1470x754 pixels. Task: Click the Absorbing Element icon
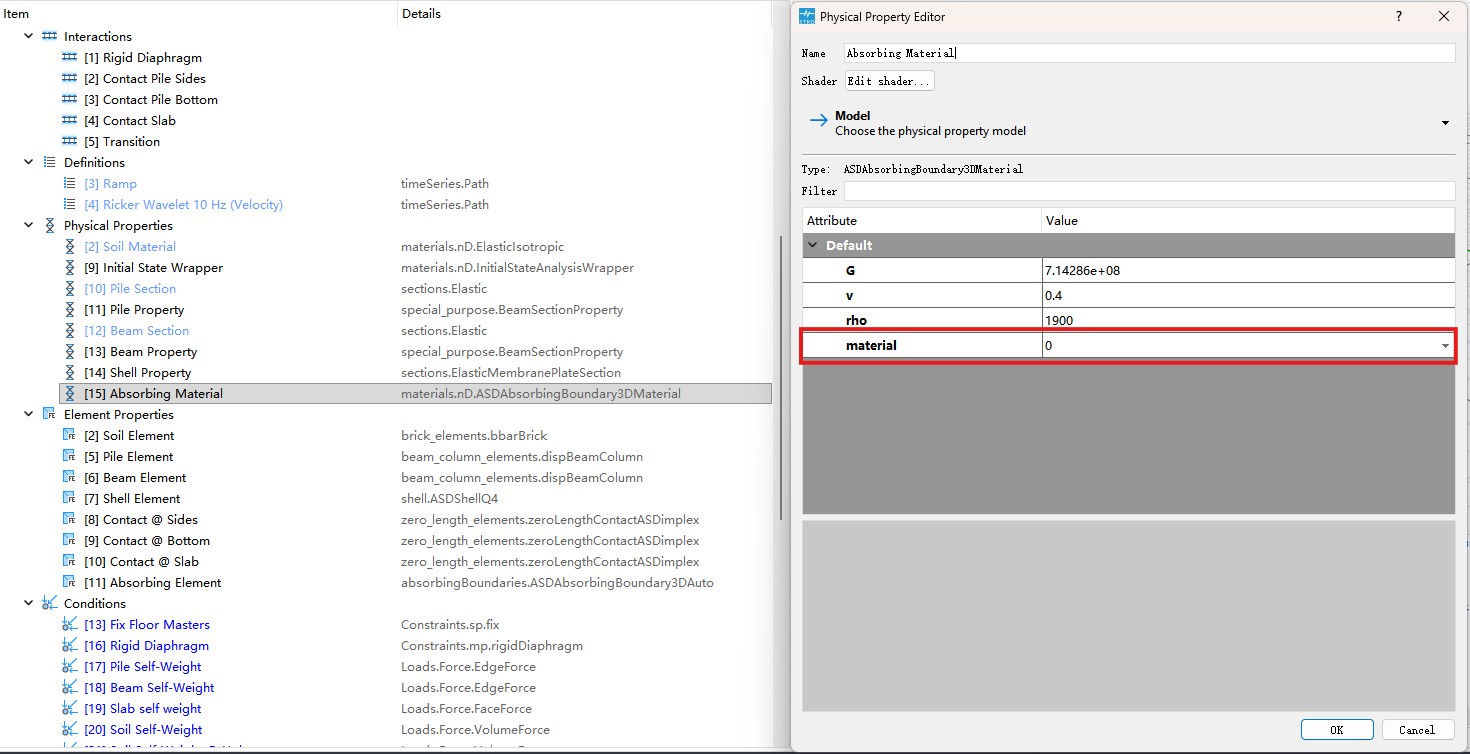[69, 583]
